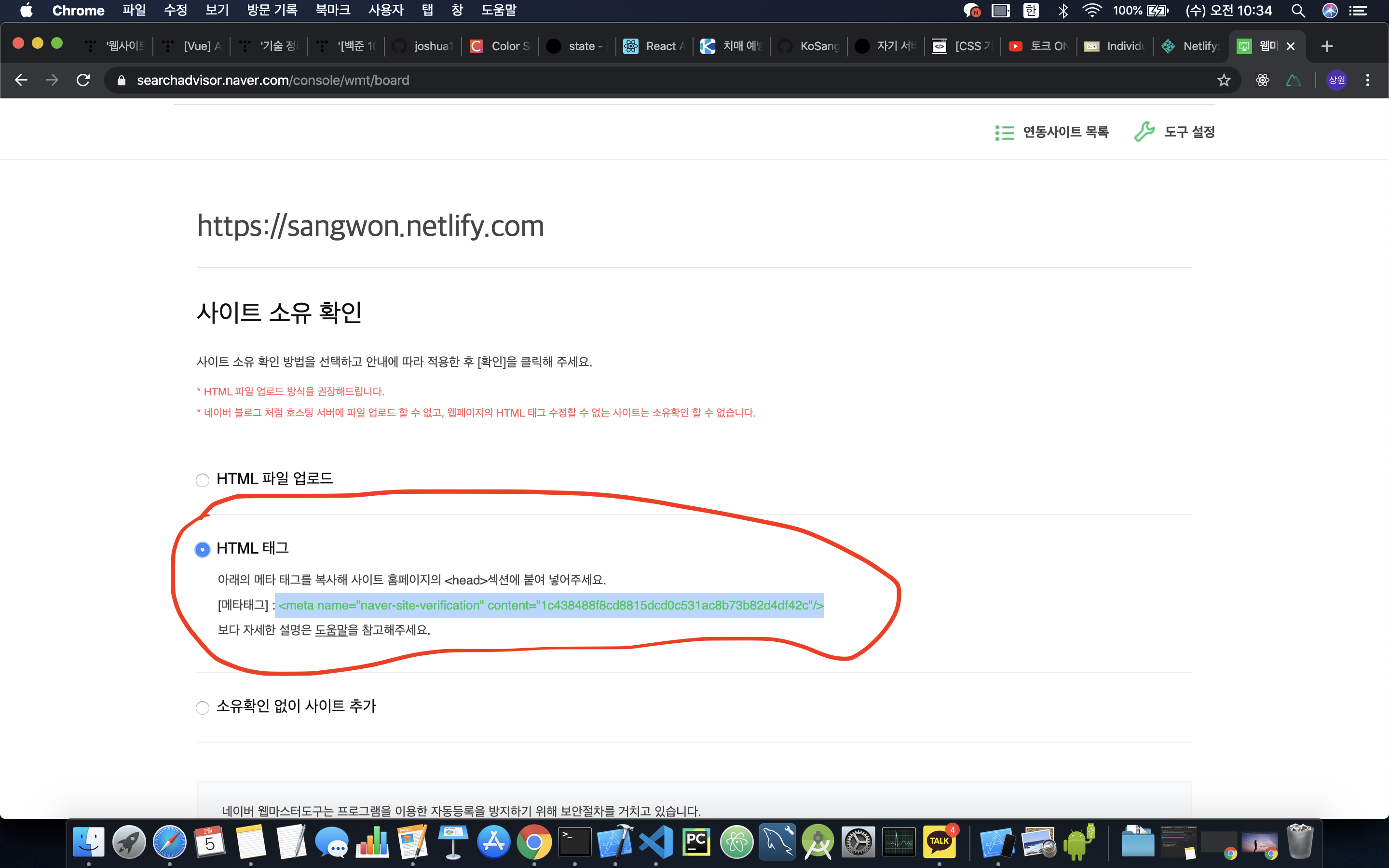Viewport: 1389px width, 868px height.
Task: Open Finder from the Dock
Action: coord(89,842)
